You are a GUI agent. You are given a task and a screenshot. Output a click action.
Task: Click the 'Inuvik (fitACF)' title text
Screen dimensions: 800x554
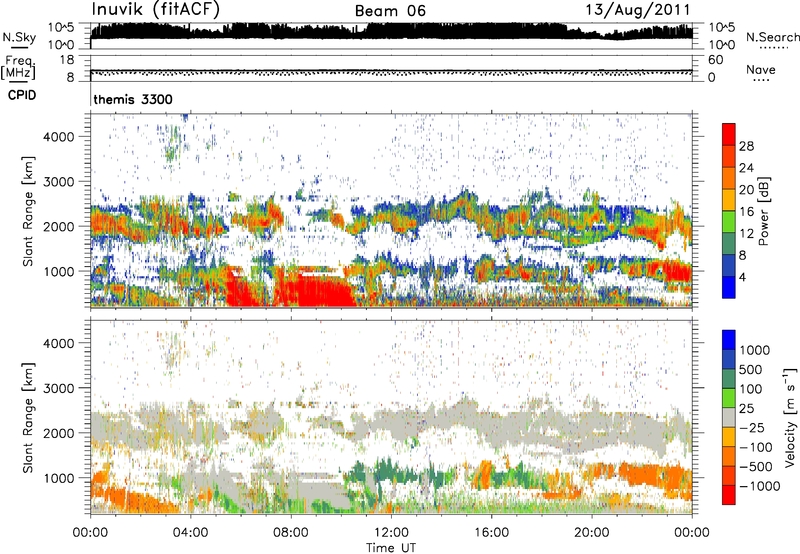(x=156, y=10)
